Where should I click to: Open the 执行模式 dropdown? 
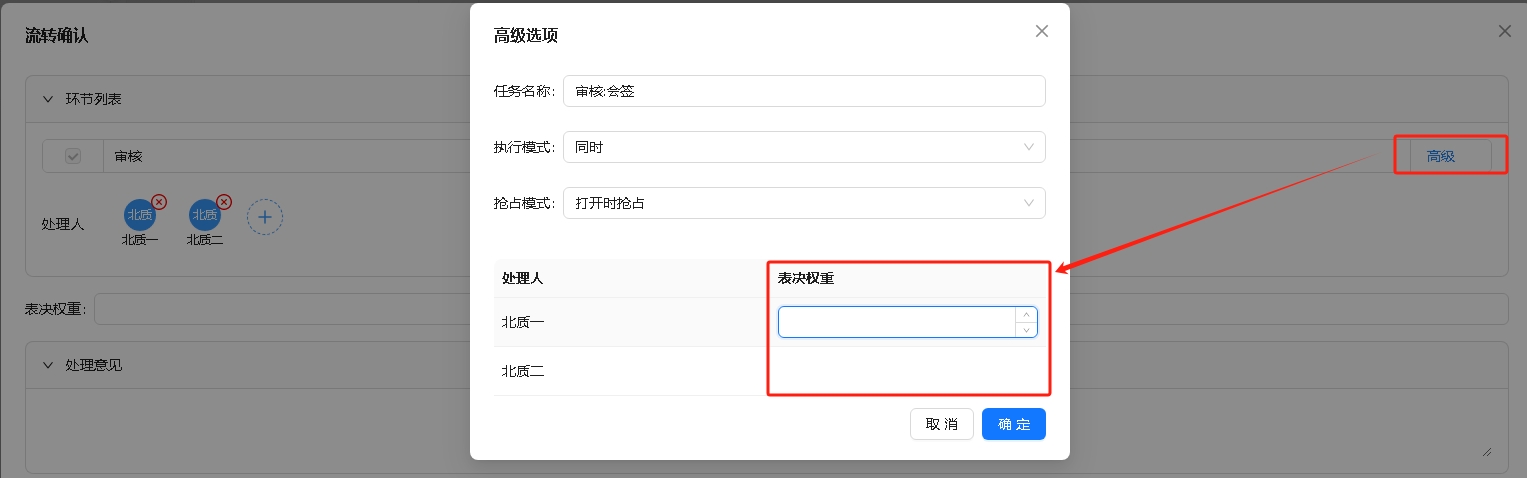click(803, 147)
